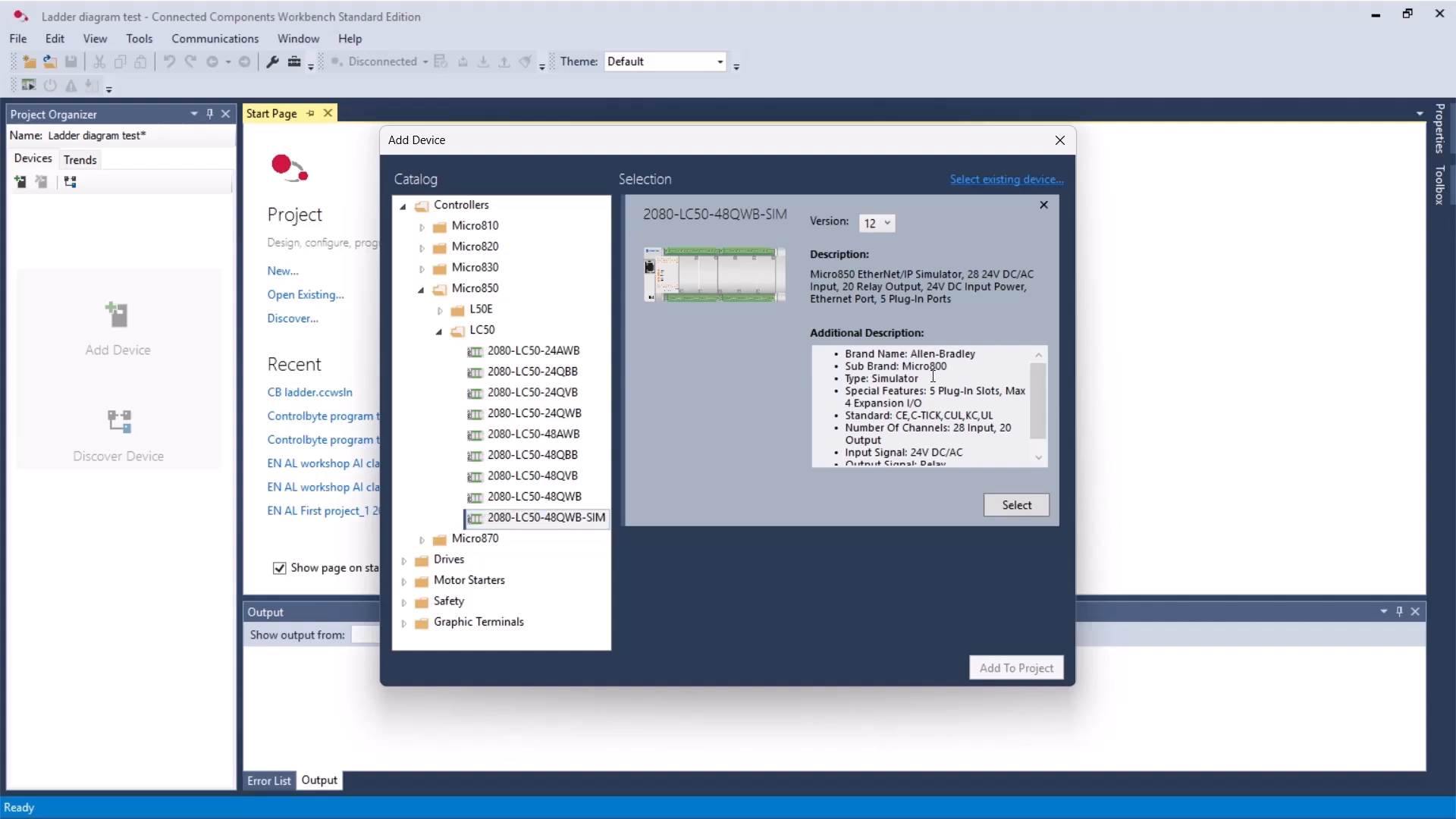
Task: Collapse the LC50 folder
Action: point(439,331)
